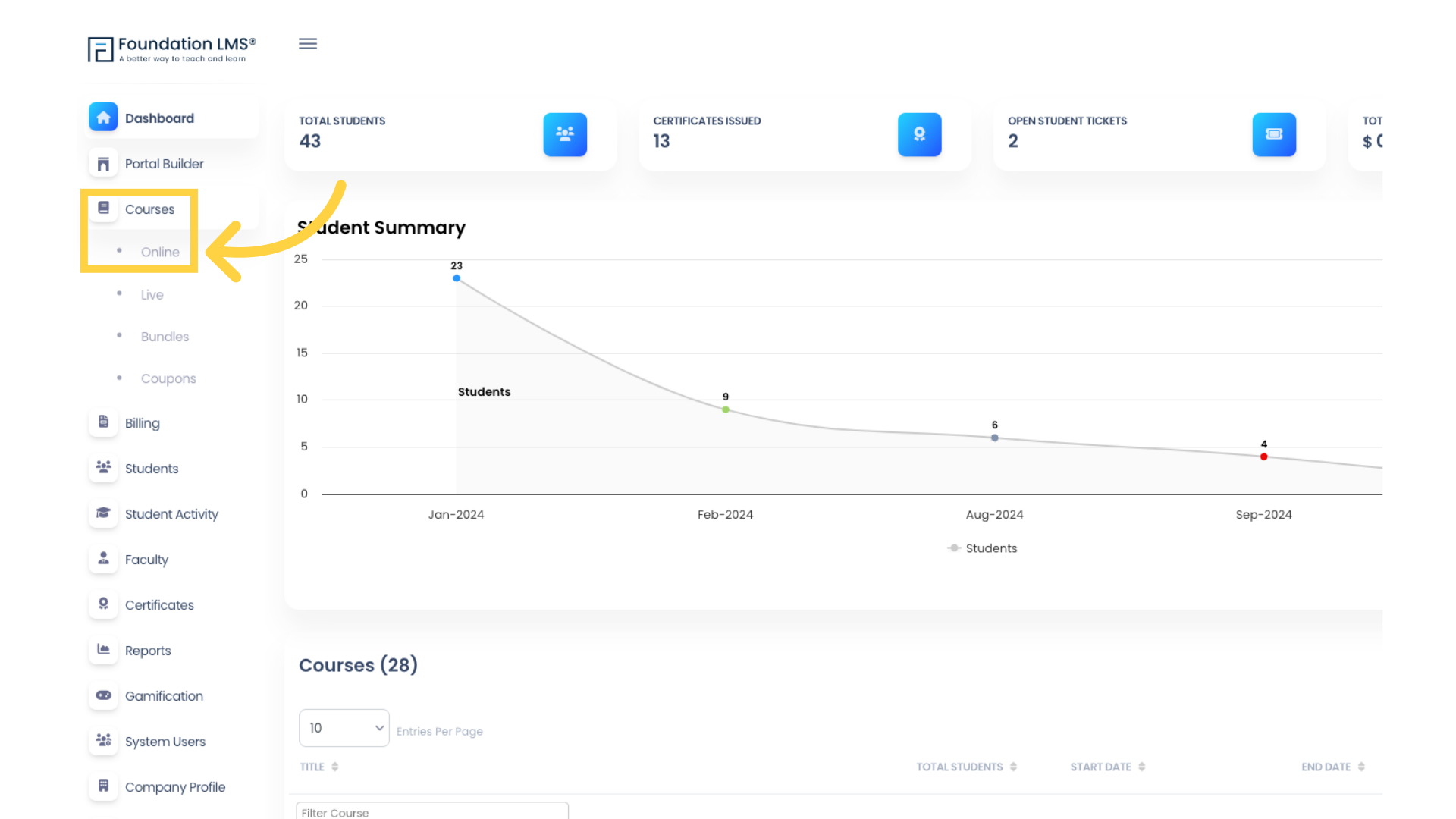Click the hamburger menu toggle button
This screenshot has width=1456, height=819.
[x=308, y=44]
